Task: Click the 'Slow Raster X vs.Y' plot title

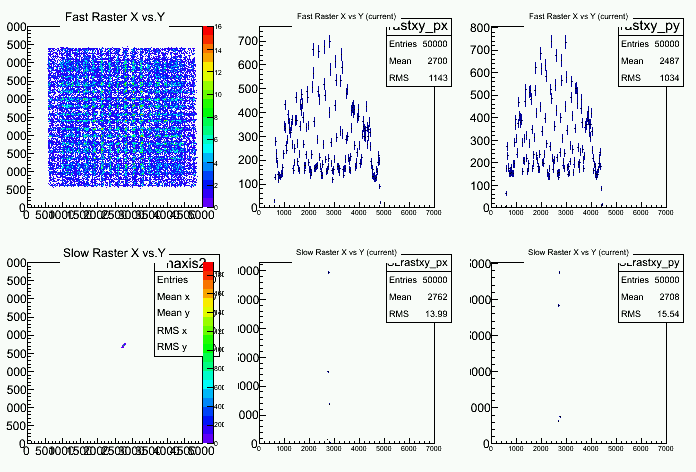Action: pyautogui.click(x=115, y=253)
